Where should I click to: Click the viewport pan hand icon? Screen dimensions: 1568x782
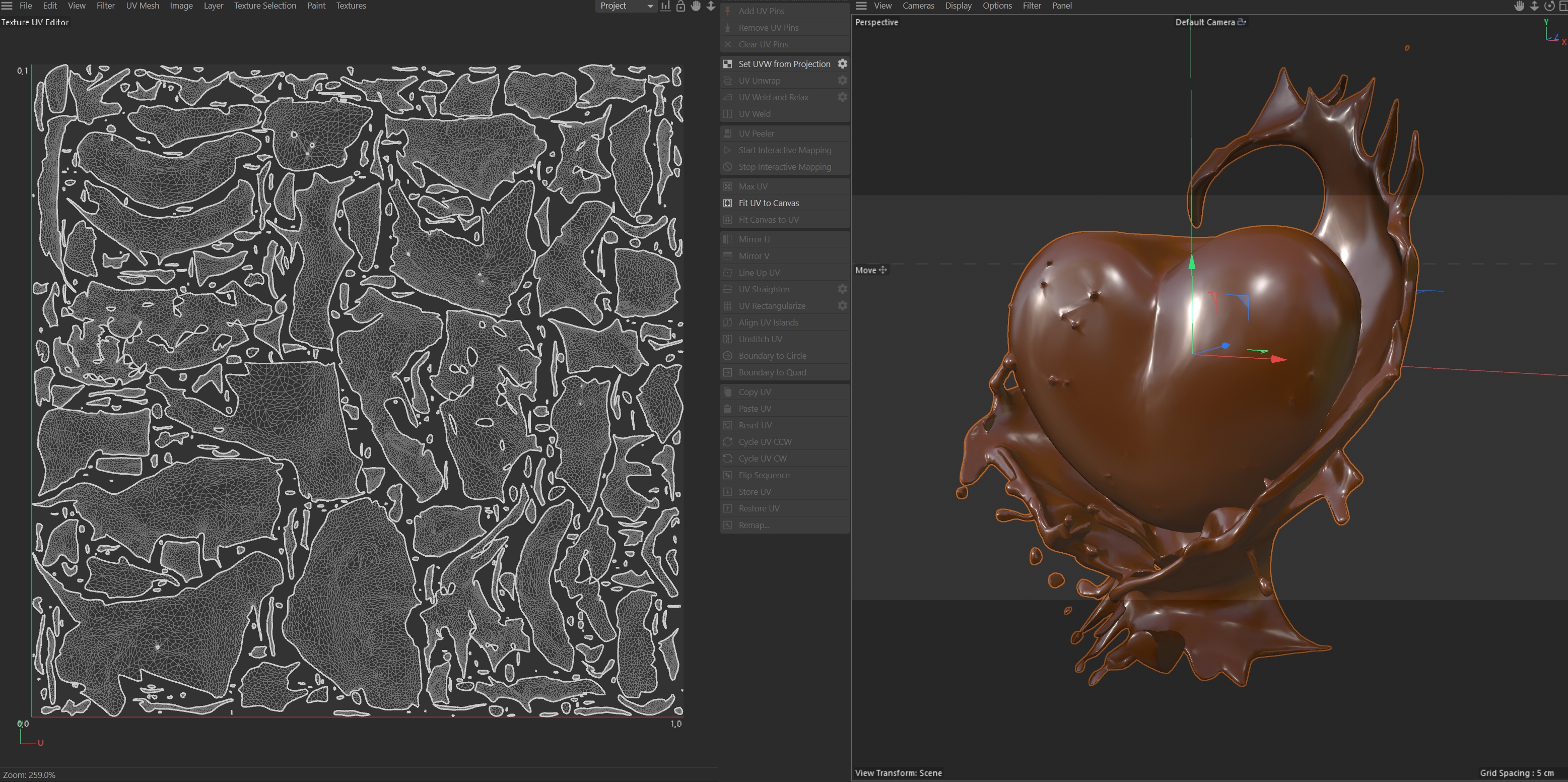click(1519, 6)
